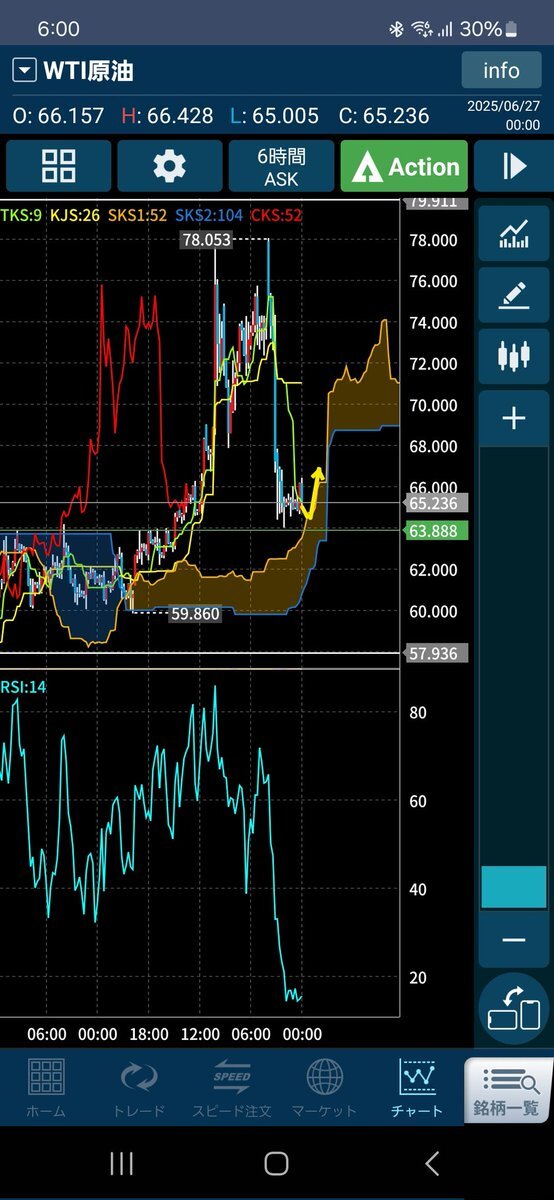Image resolution: width=554 pixels, height=1200 pixels.
Task: Open the WTI原油 symbol dropdown arrow
Action: coord(24,71)
